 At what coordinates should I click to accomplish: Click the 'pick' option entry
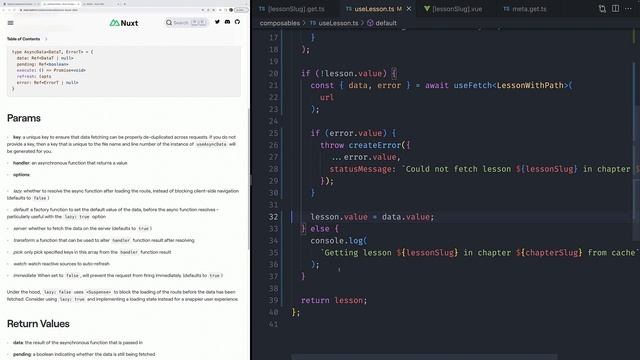pos(92,252)
